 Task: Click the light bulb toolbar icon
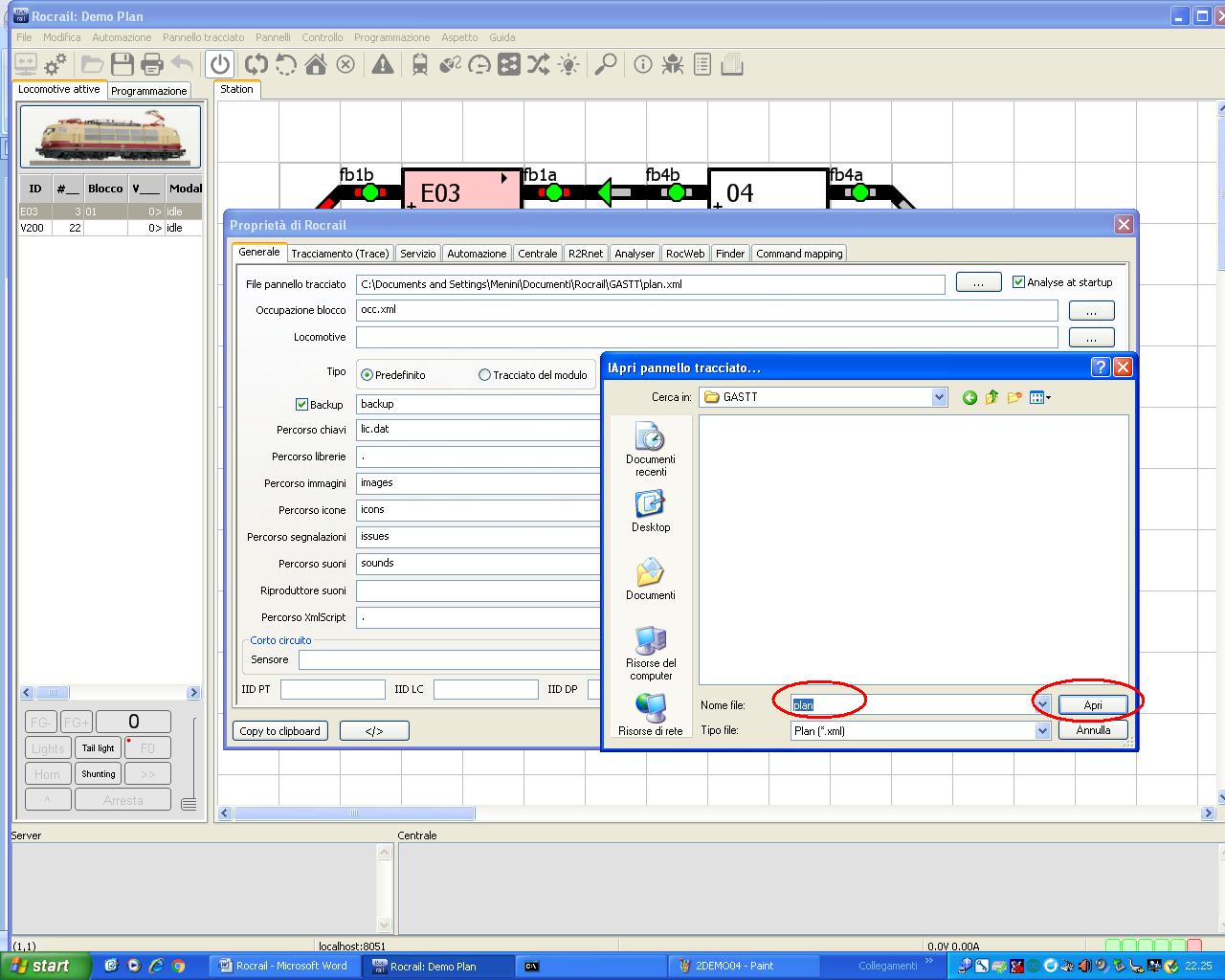[x=568, y=64]
